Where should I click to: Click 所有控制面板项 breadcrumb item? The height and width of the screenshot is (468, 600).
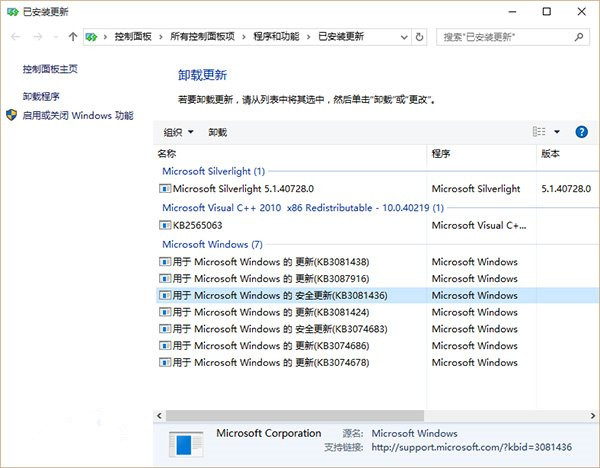(202, 37)
